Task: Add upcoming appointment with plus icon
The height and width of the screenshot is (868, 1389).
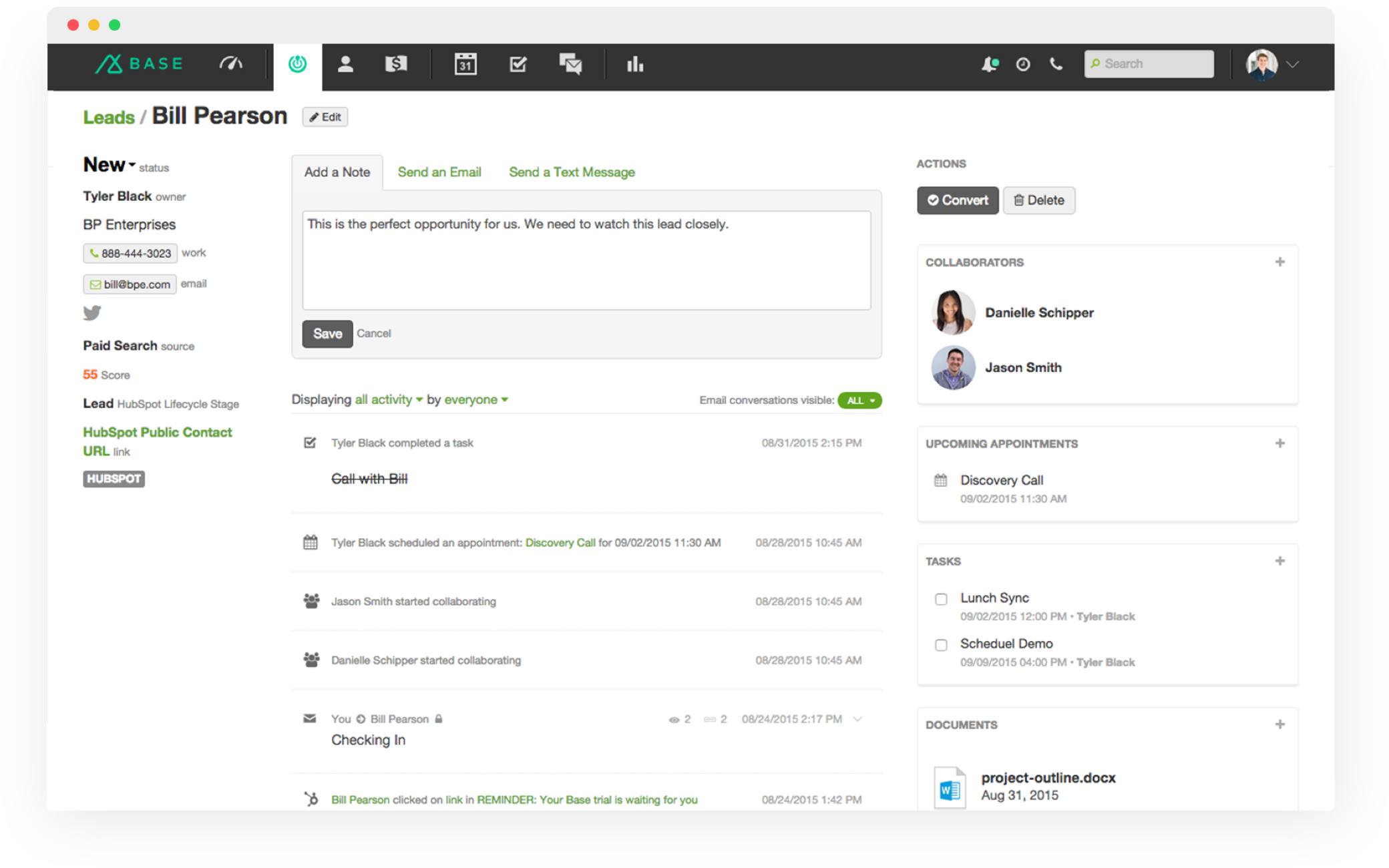Action: pyautogui.click(x=1279, y=443)
